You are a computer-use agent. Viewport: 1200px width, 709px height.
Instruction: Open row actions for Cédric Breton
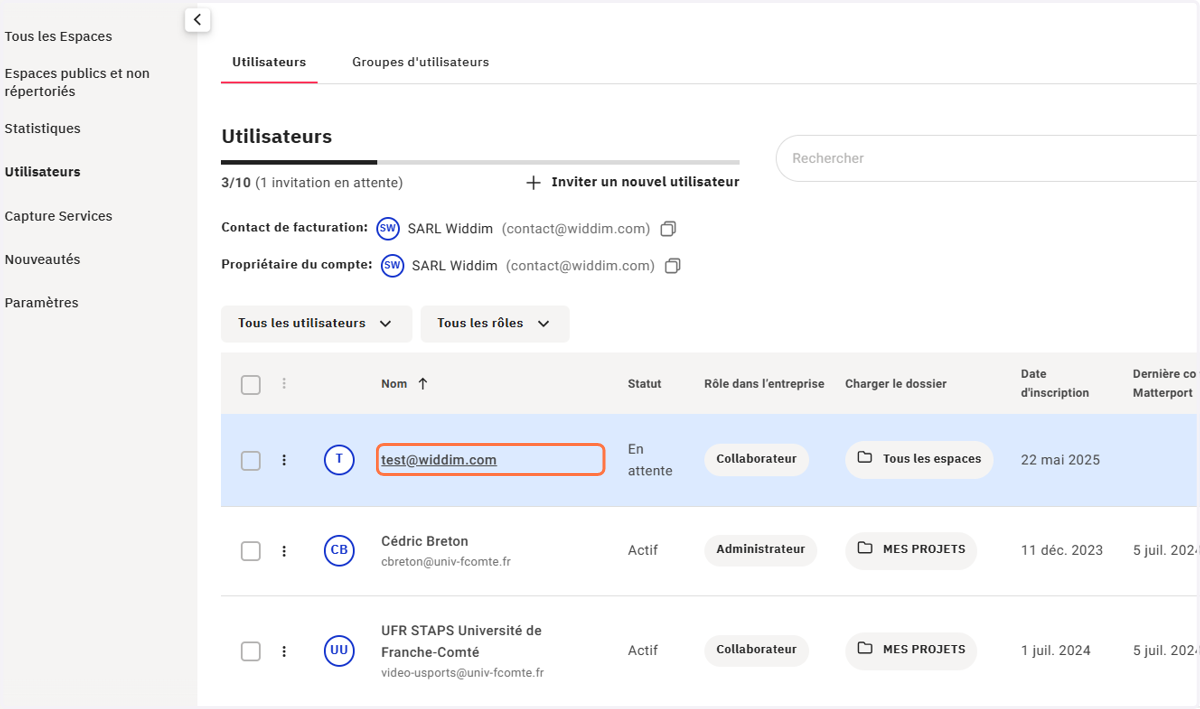click(284, 551)
